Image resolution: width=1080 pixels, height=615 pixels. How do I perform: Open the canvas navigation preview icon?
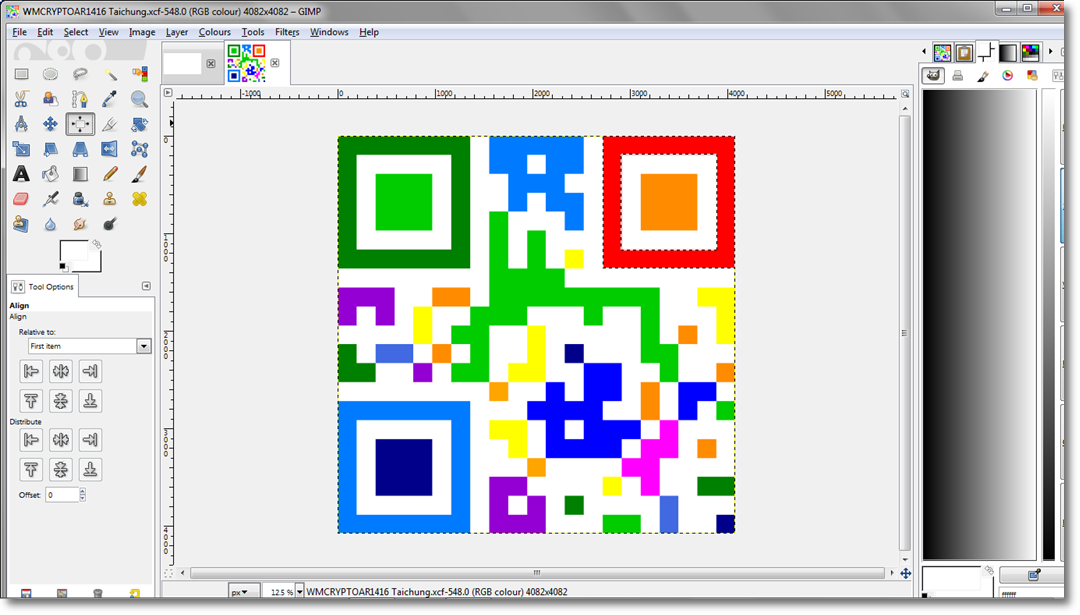905,573
